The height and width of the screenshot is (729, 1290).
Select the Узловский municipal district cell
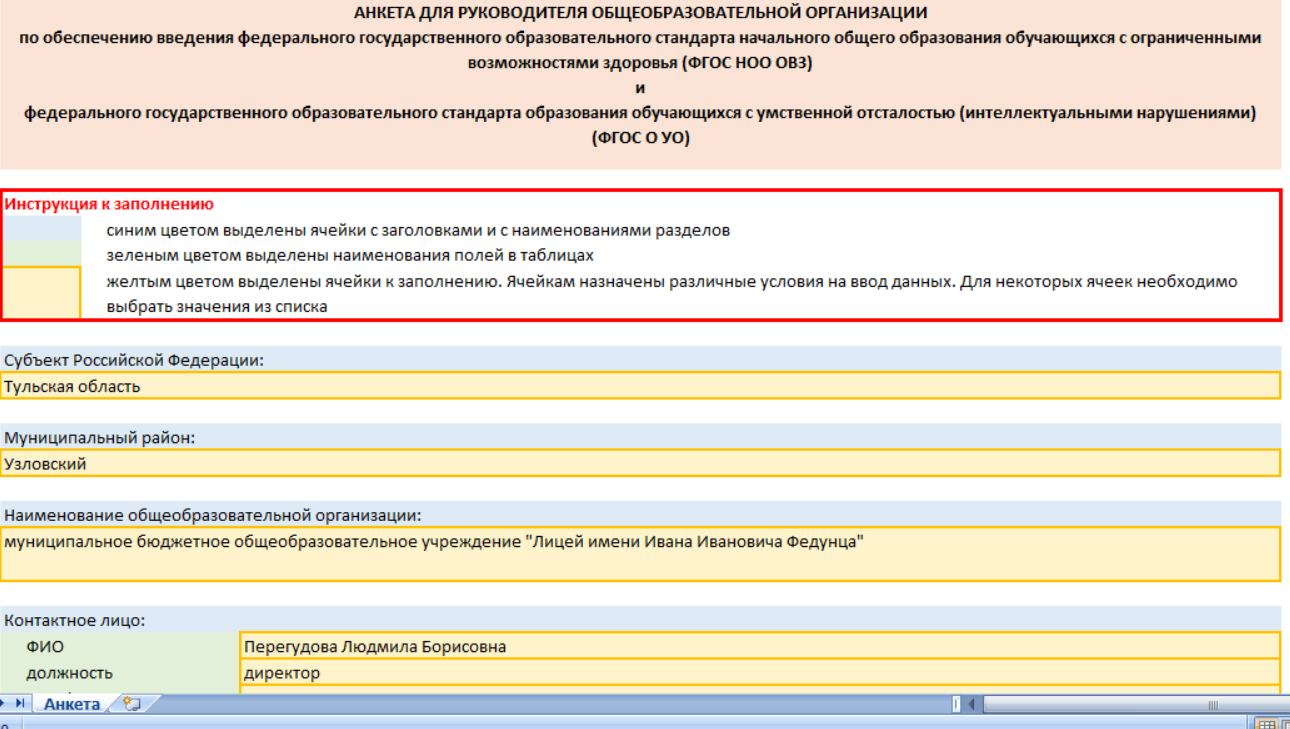(x=640, y=464)
